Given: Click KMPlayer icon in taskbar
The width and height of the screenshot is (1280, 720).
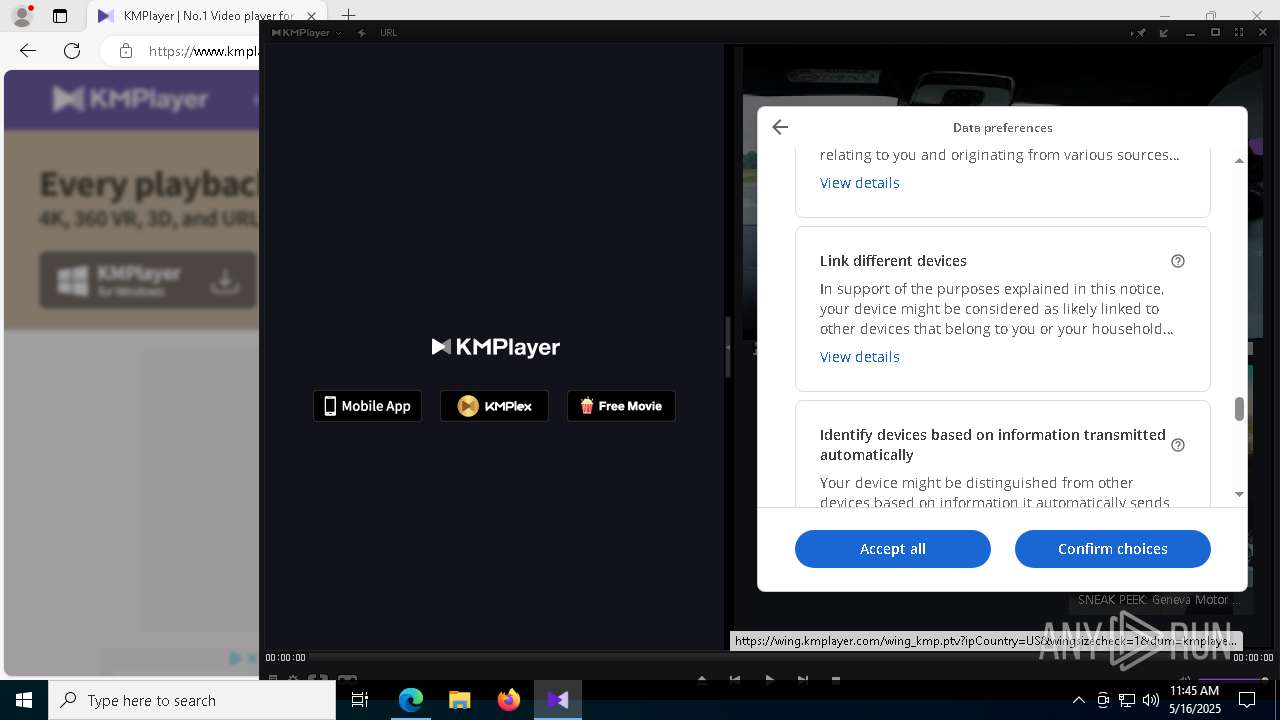Looking at the screenshot, I should pos(558,700).
